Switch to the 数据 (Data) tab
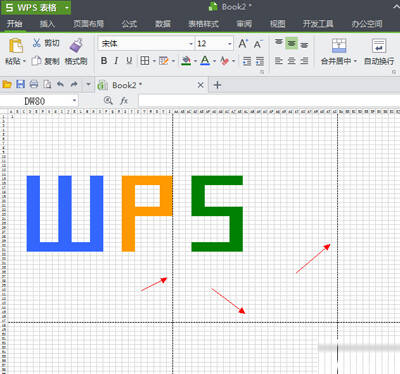 click(163, 24)
